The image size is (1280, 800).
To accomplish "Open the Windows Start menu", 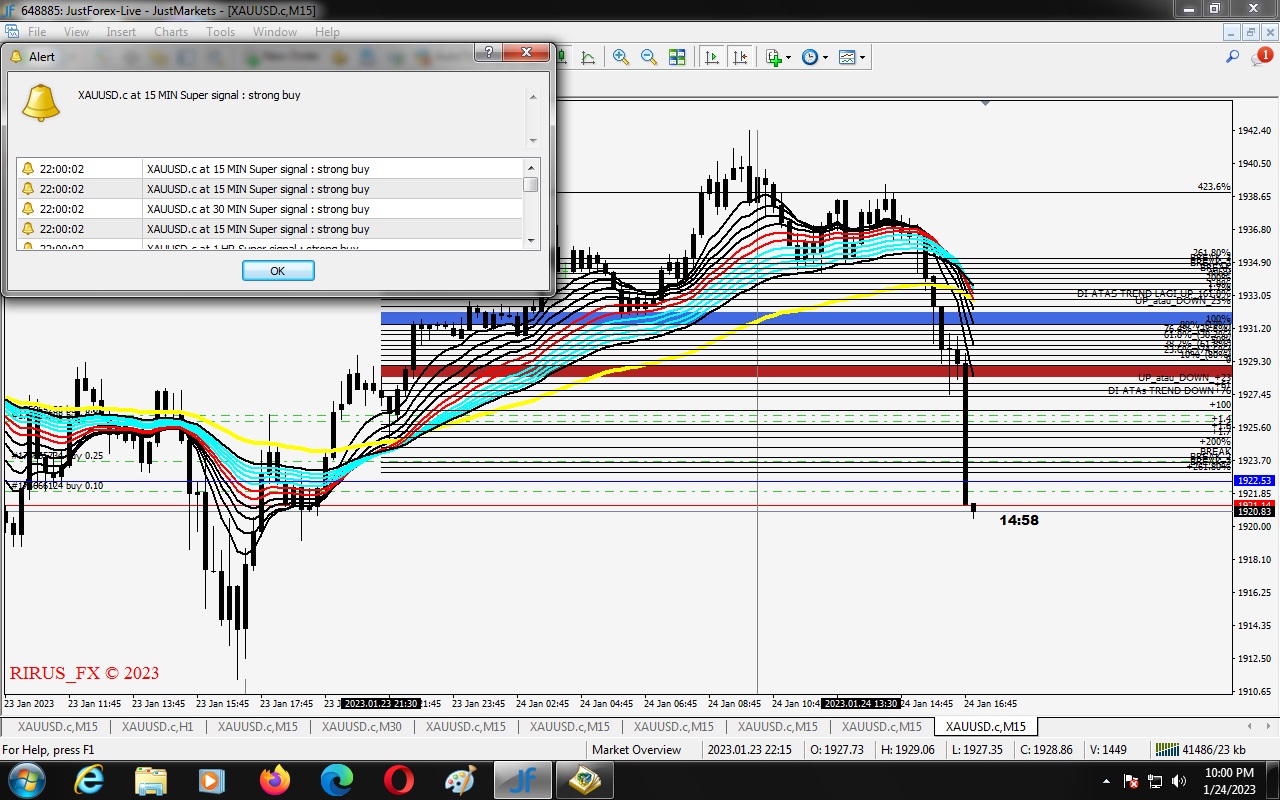I will pyautogui.click(x=25, y=780).
